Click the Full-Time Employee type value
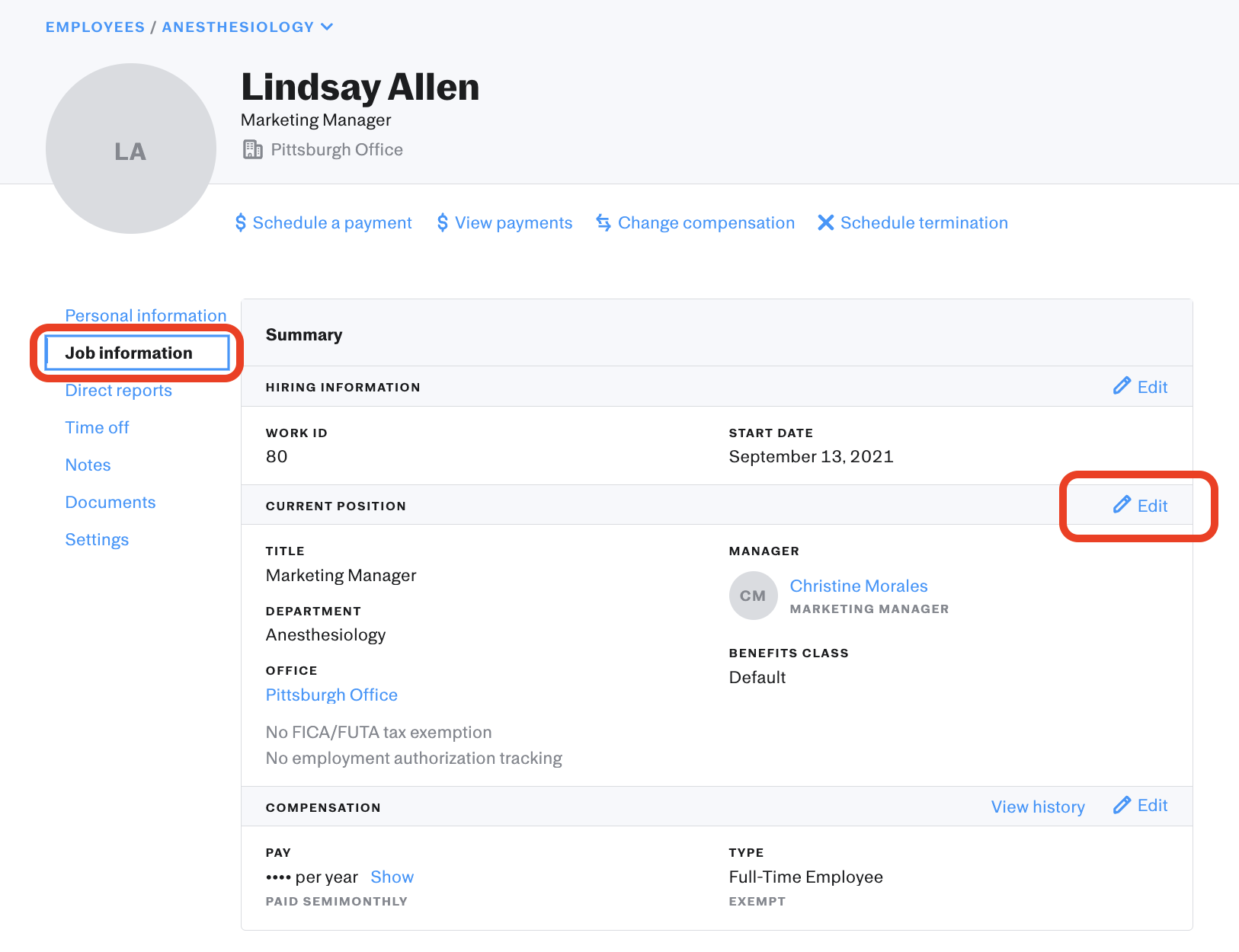This screenshot has height=952, width=1239. click(805, 877)
